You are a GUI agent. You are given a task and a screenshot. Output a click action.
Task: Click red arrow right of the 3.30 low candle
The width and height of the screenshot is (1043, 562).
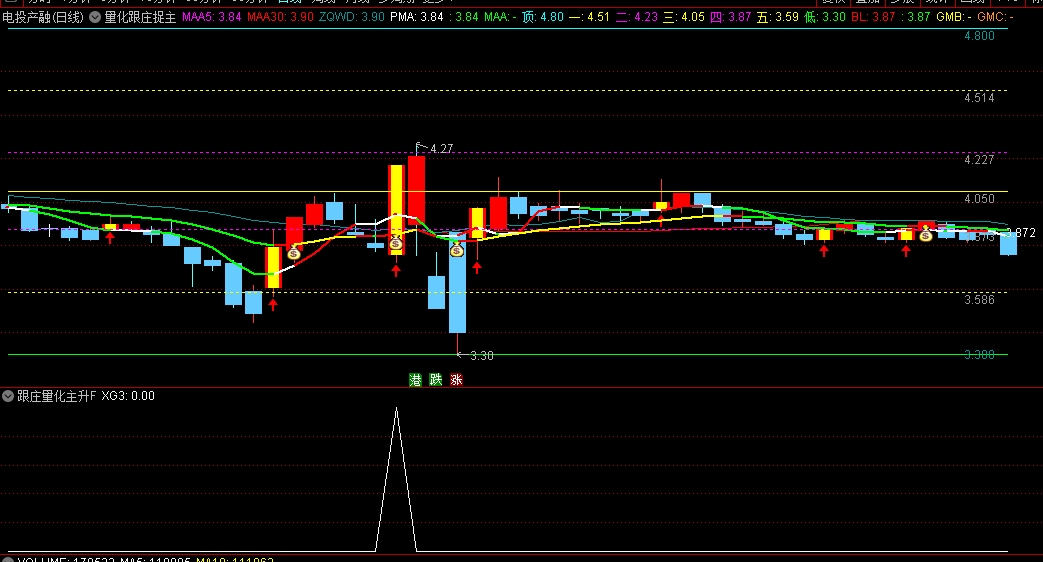[x=477, y=267]
